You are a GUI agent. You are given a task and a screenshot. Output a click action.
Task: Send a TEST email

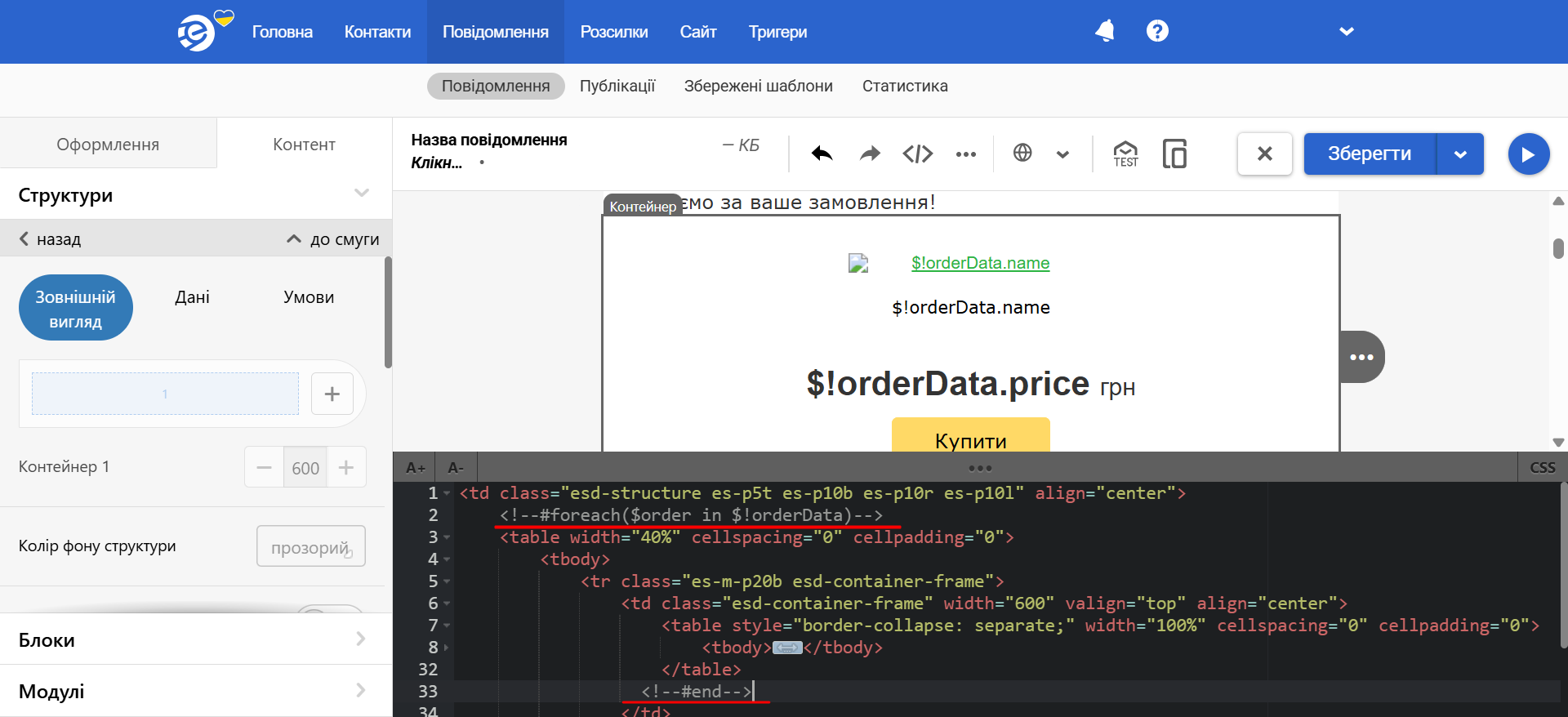1125,154
